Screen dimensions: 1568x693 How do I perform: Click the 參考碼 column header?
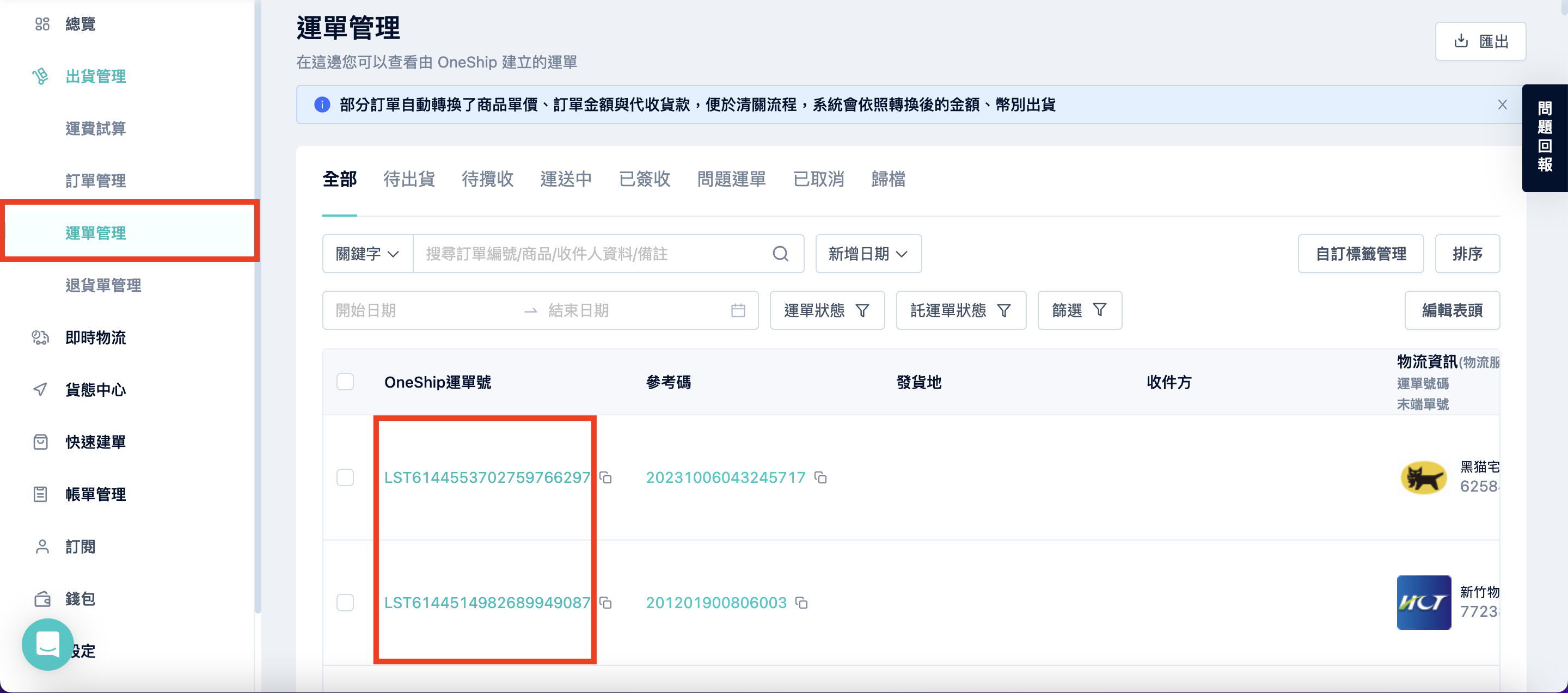point(667,382)
